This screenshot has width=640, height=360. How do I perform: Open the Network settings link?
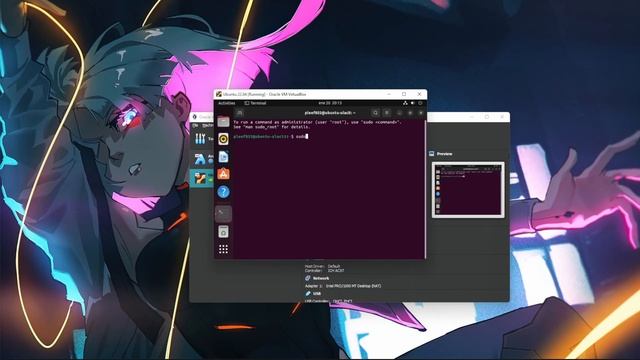click(321, 278)
